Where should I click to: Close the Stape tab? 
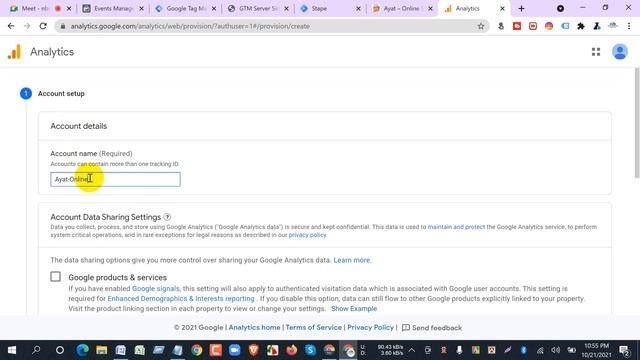358,8
